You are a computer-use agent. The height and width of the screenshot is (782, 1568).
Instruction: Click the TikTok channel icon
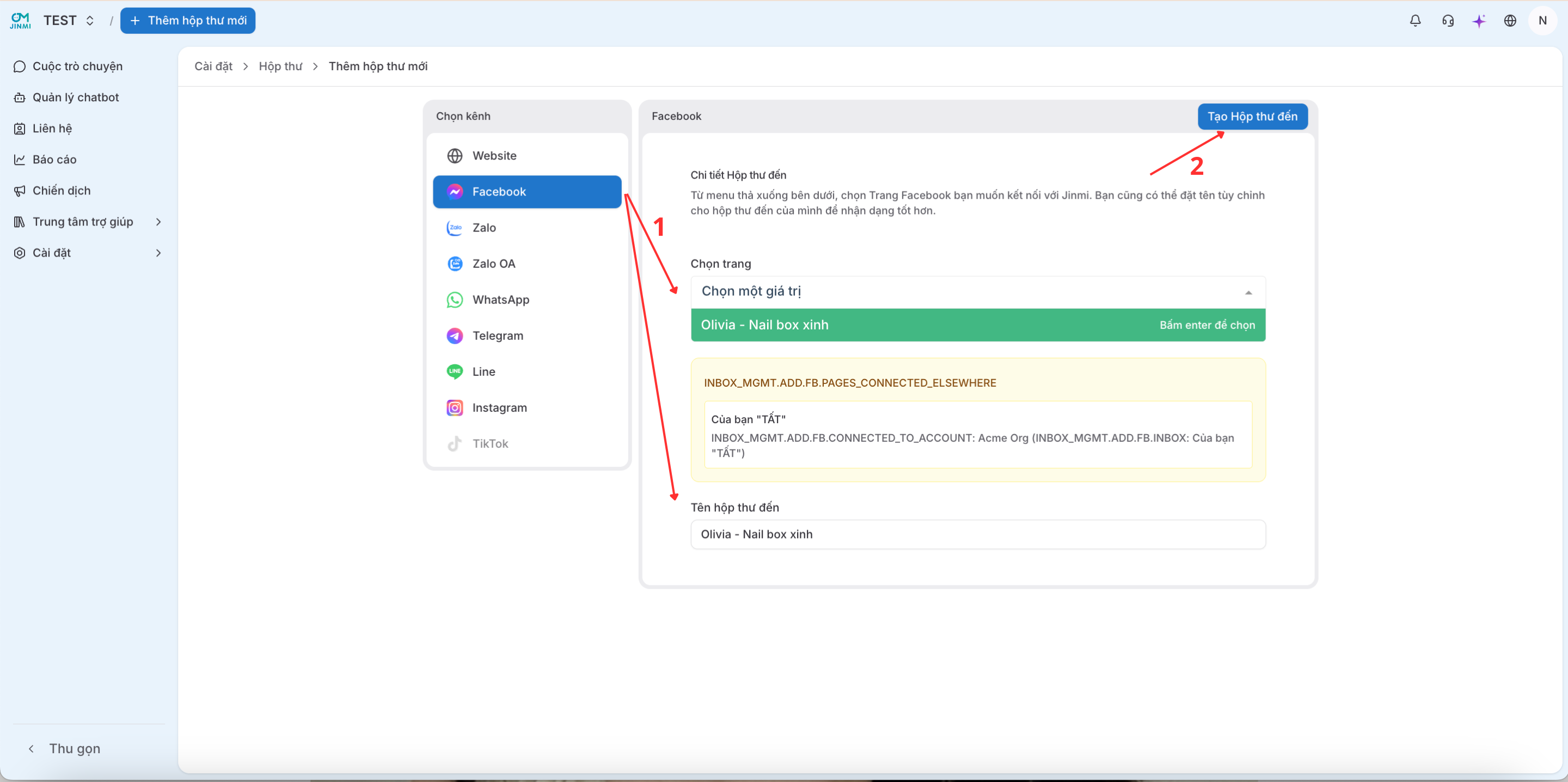pyautogui.click(x=455, y=443)
